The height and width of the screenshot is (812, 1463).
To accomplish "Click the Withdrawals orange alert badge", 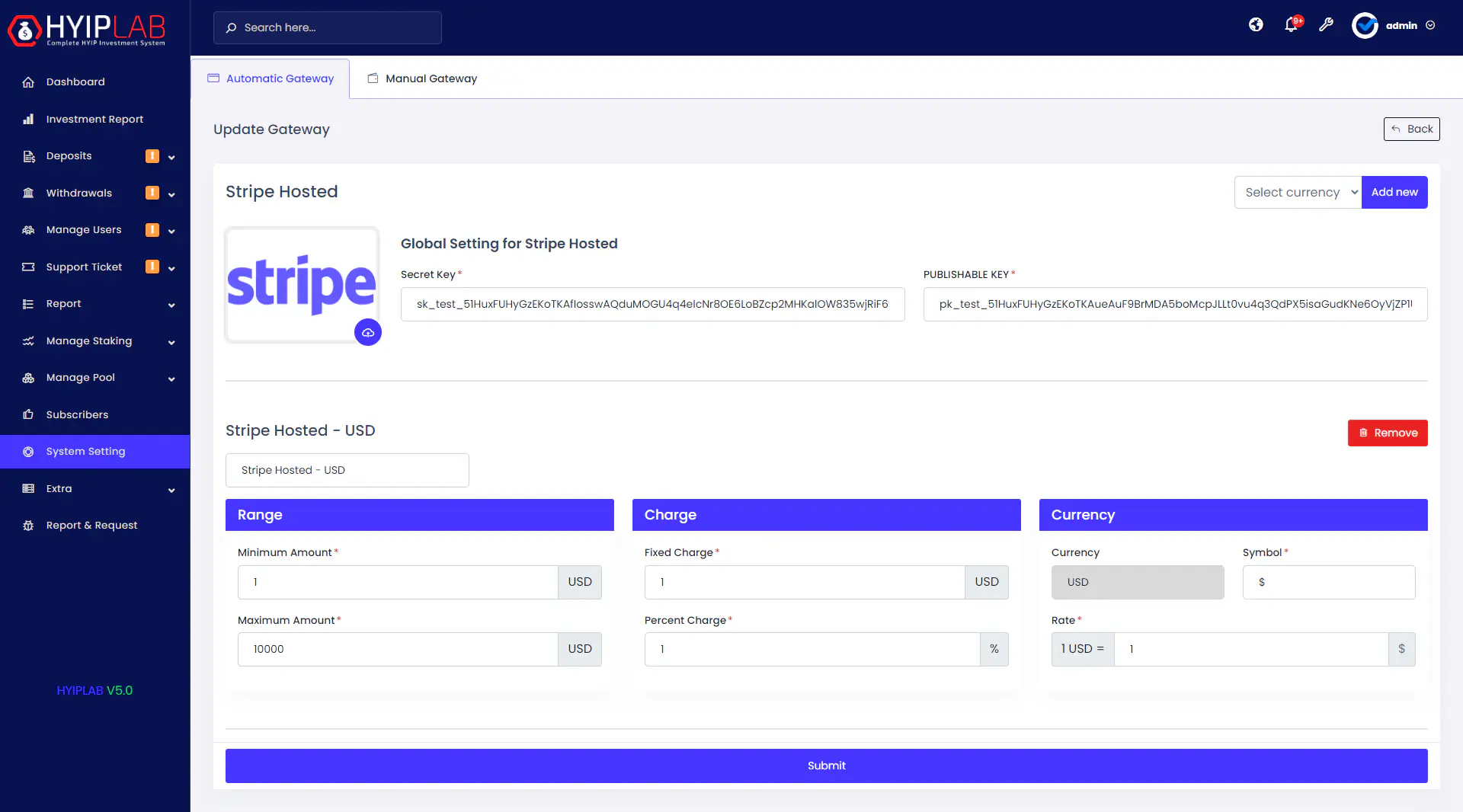I will click(x=152, y=193).
